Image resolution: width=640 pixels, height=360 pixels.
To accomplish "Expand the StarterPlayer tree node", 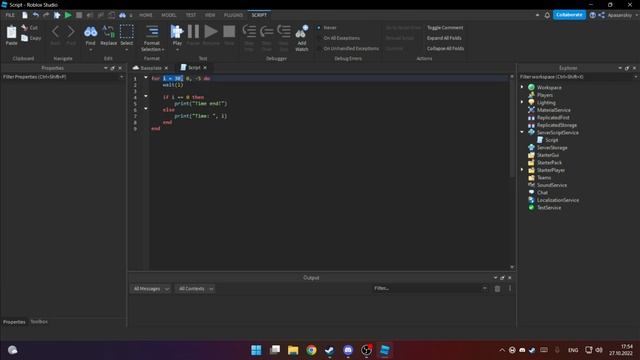I will click(522, 170).
